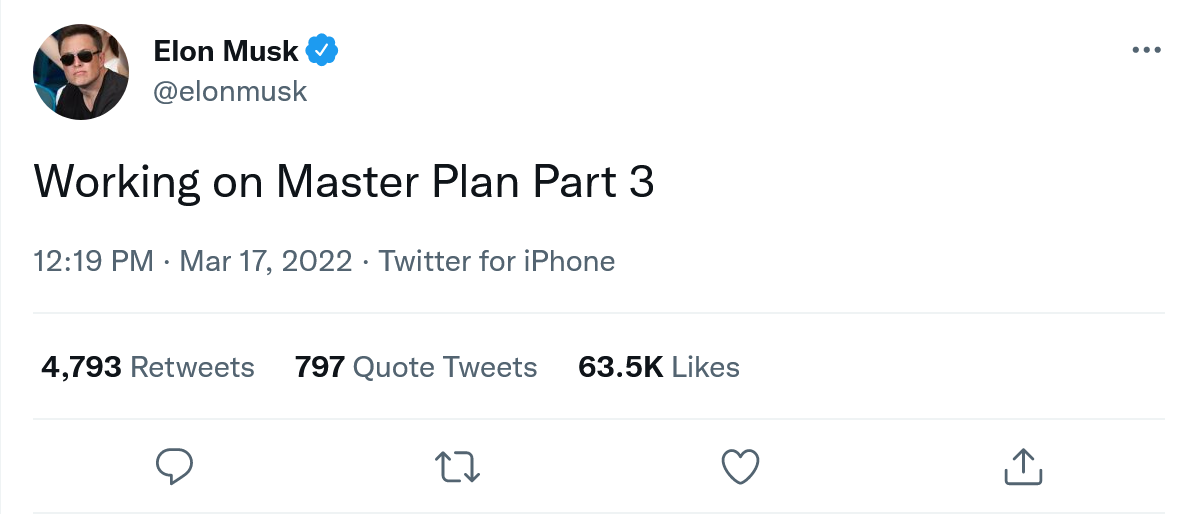Open the share icon menu
Viewport: 1196px width, 514px height.
pyautogui.click(x=1022, y=466)
